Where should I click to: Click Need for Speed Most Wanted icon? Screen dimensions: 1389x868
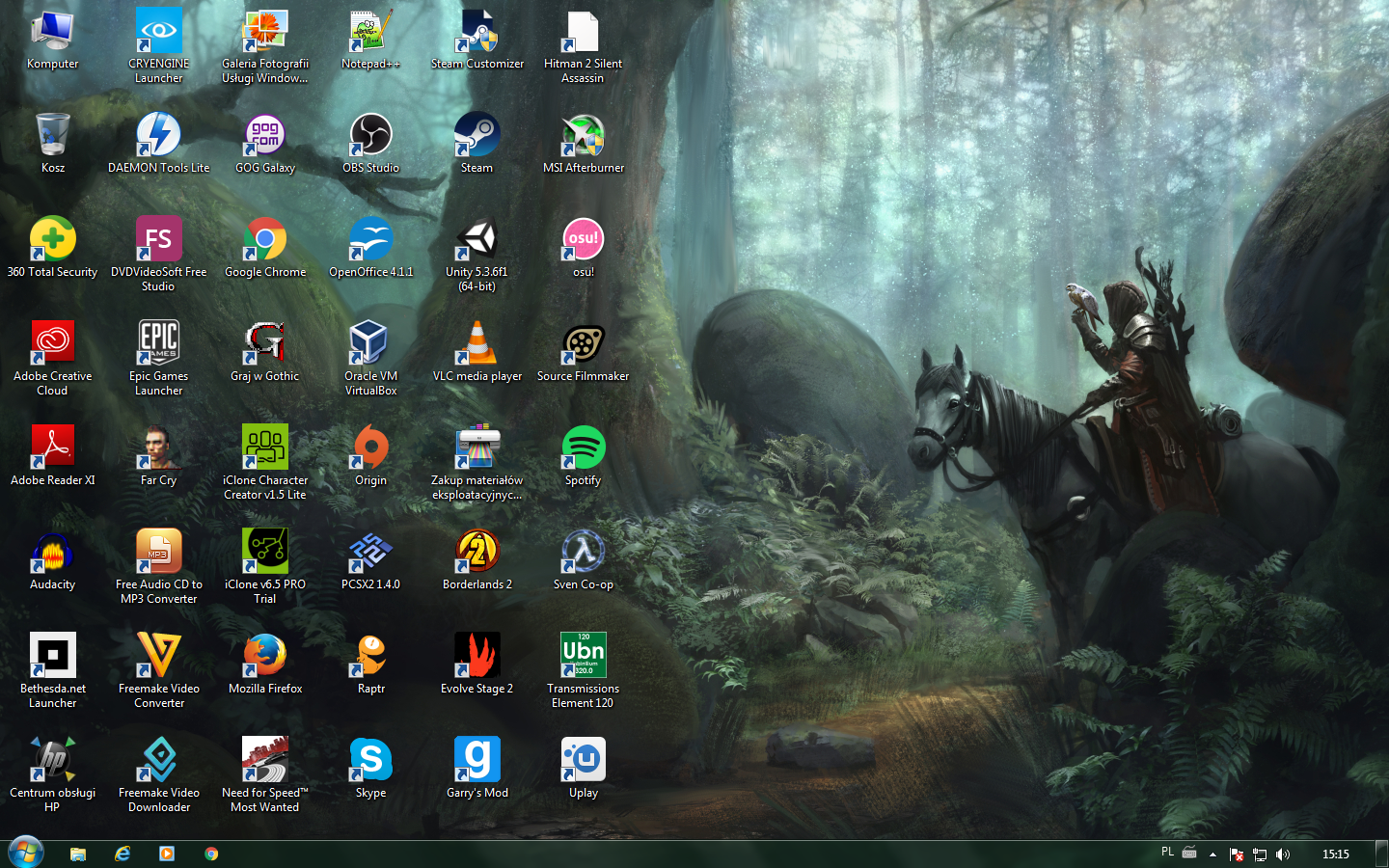[x=265, y=774]
